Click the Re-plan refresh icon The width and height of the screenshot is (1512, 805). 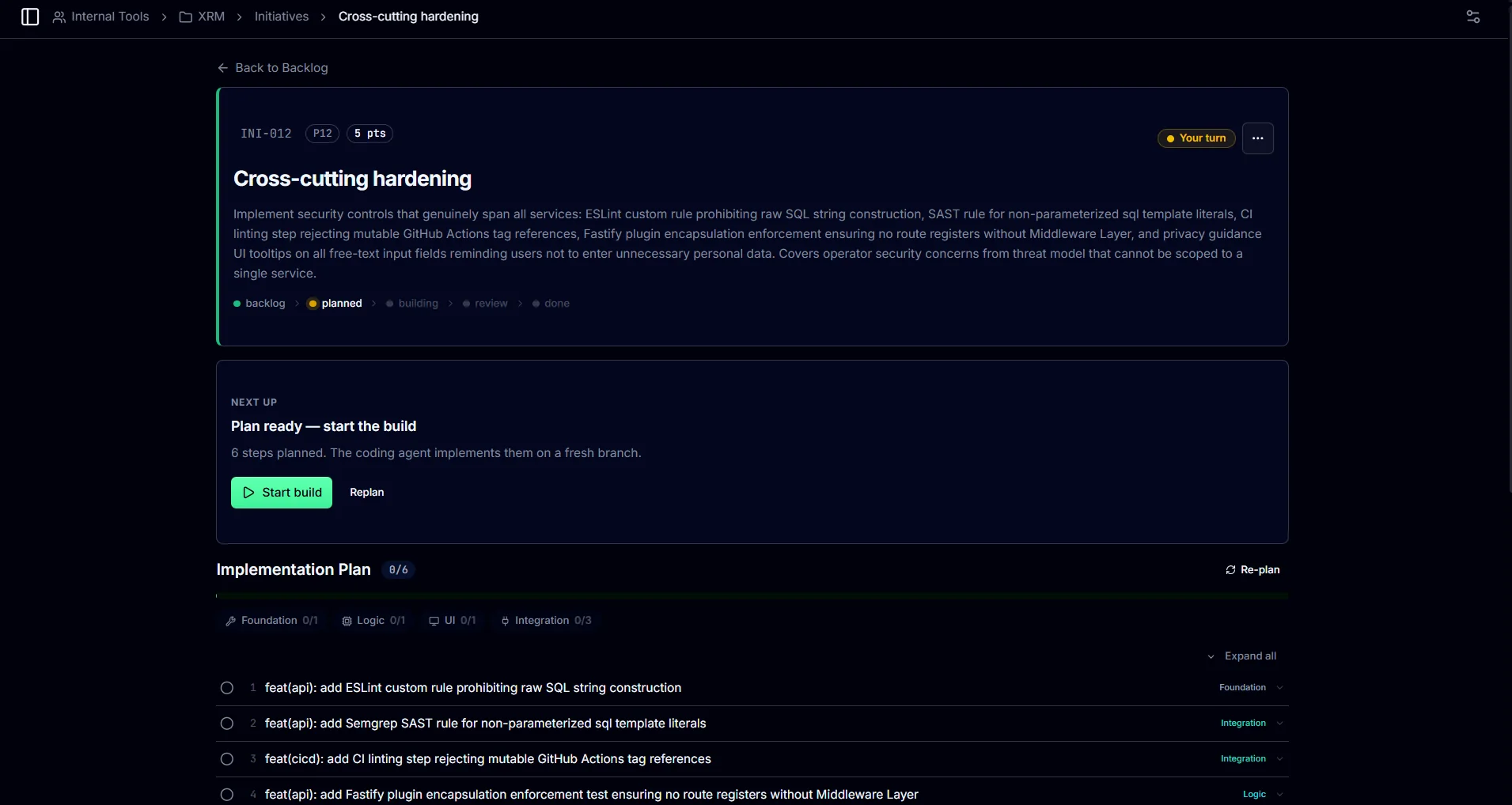(x=1230, y=570)
